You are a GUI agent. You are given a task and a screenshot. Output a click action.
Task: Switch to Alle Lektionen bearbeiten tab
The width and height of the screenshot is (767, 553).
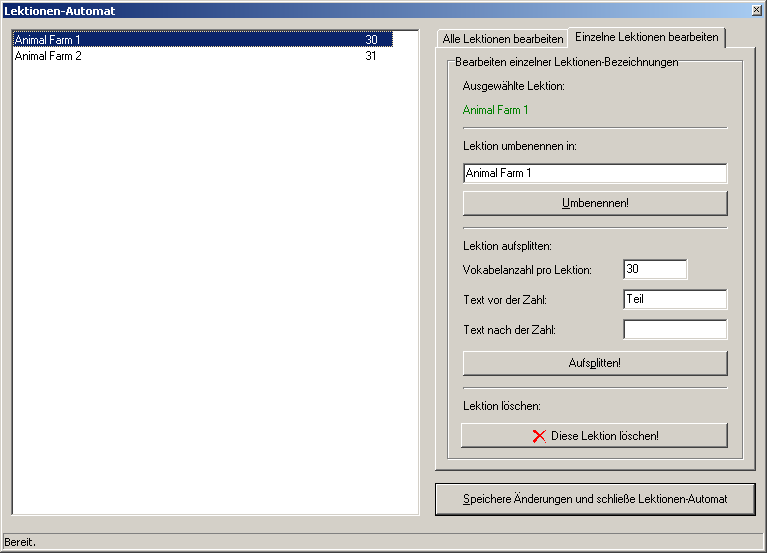502,38
